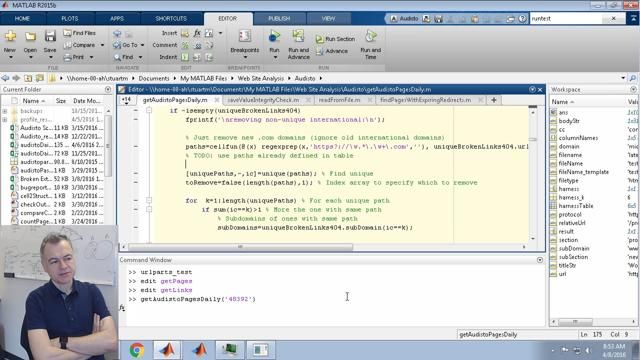
Task: Sort Workspace by Name column
Action: pyautogui.click(x=563, y=102)
